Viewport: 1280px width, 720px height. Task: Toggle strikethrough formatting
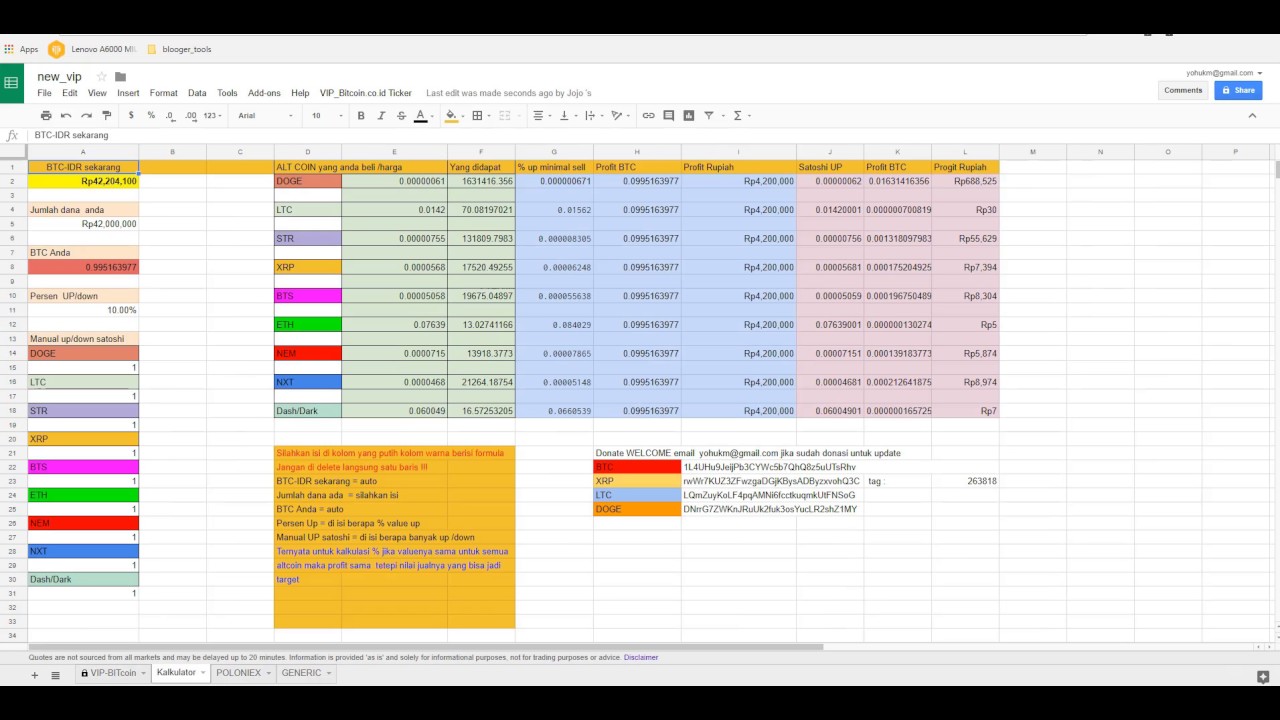pyautogui.click(x=401, y=116)
